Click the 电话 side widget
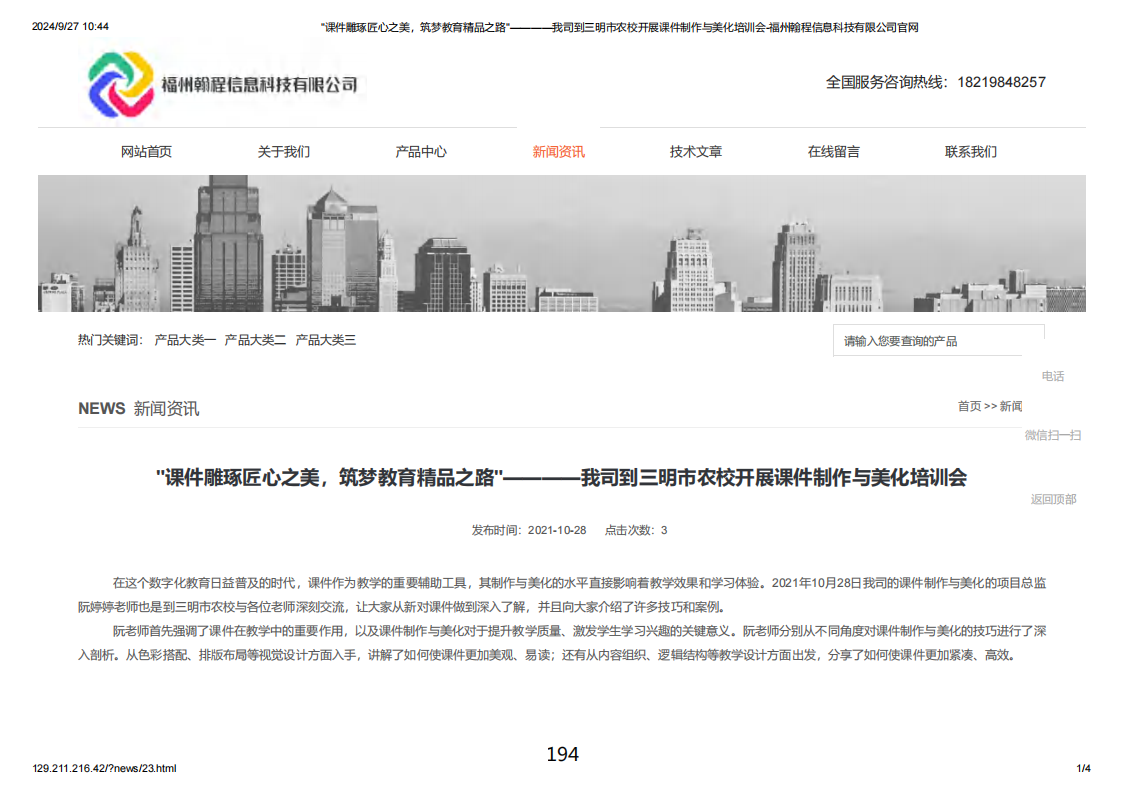1123x793 pixels. 1053,376
